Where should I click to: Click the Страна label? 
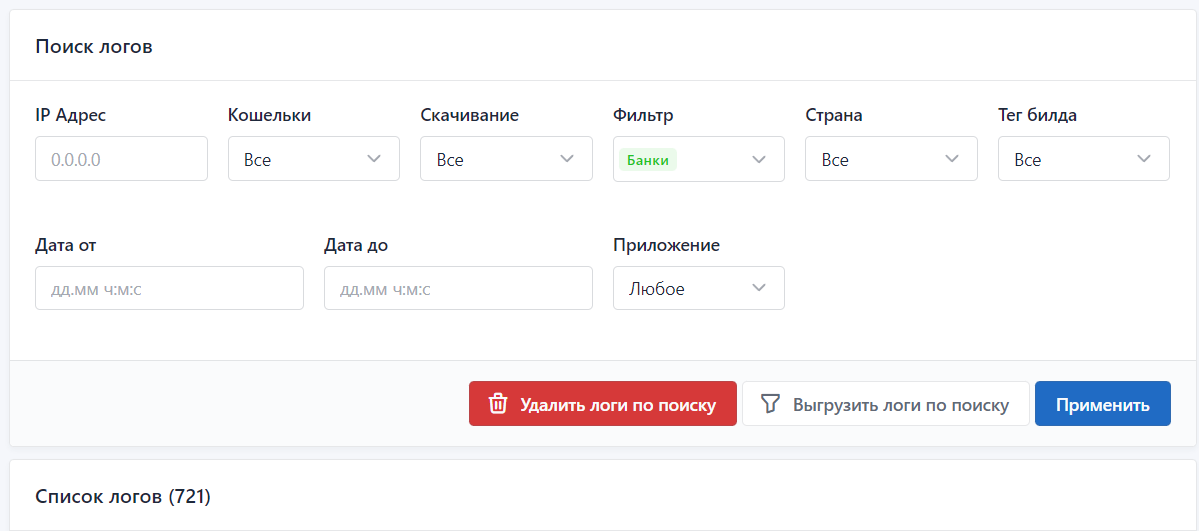click(x=833, y=116)
